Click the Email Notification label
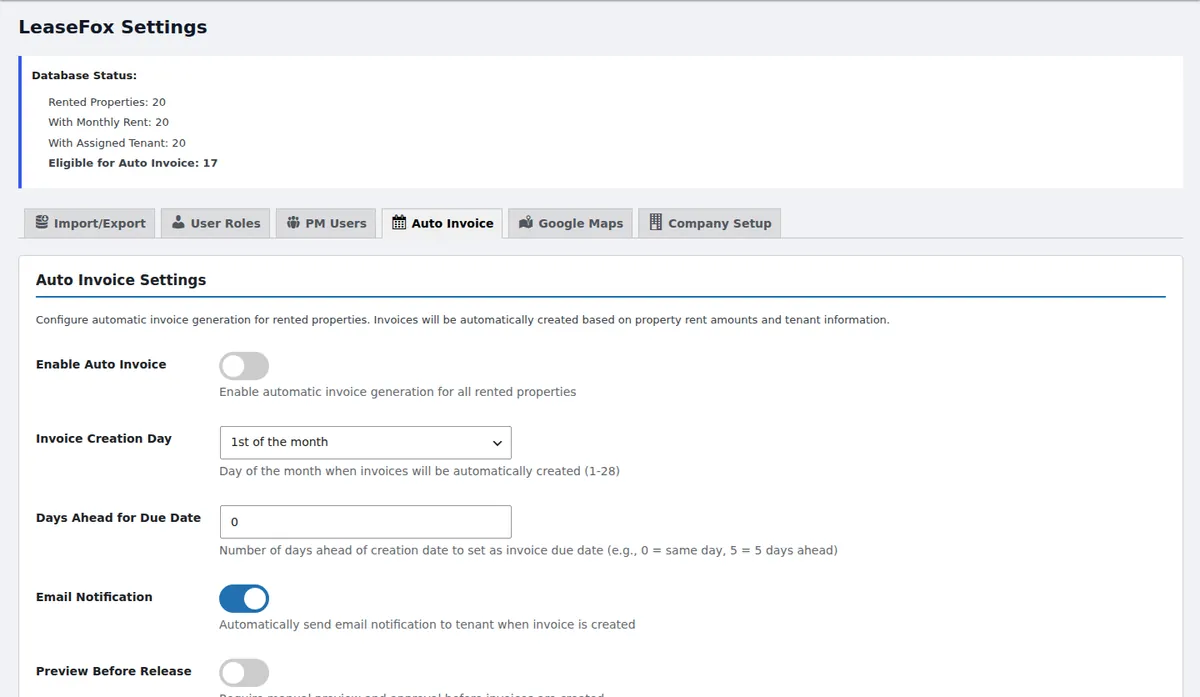The width and height of the screenshot is (1200, 697). pyautogui.click(x=94, y=597)
